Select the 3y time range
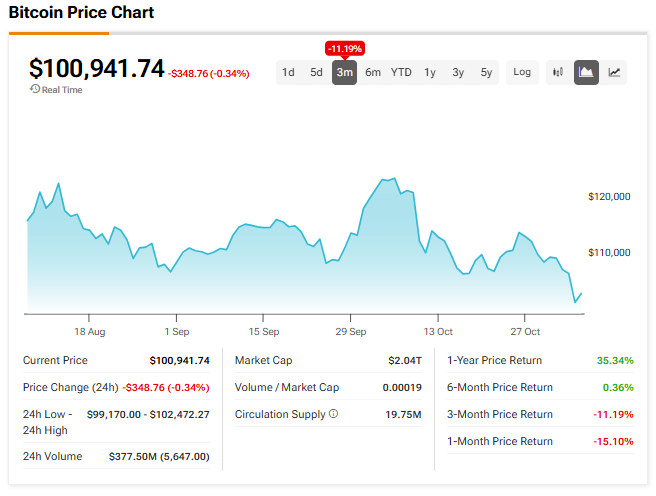The width and height of the screenshot is (656, 496). coord(458,72)
